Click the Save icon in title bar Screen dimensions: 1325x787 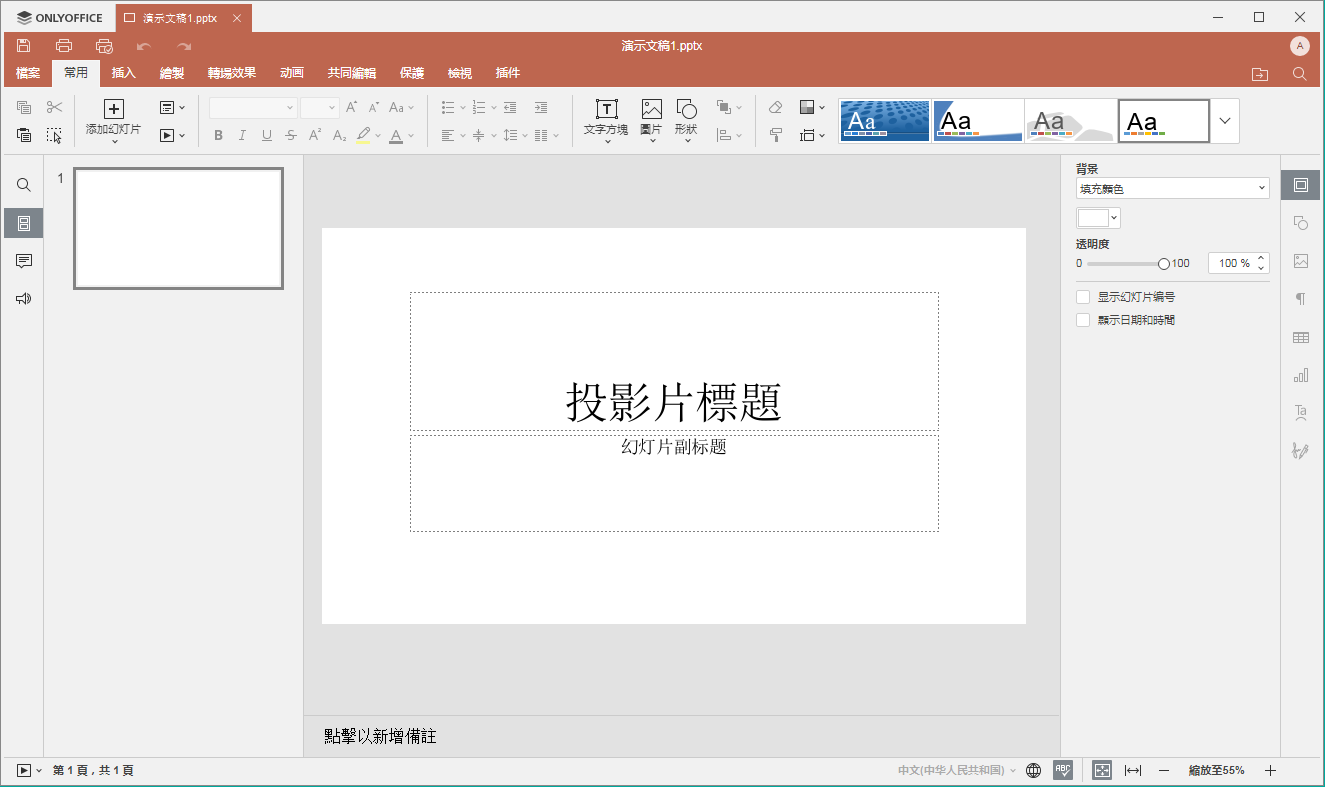point(24,46)
